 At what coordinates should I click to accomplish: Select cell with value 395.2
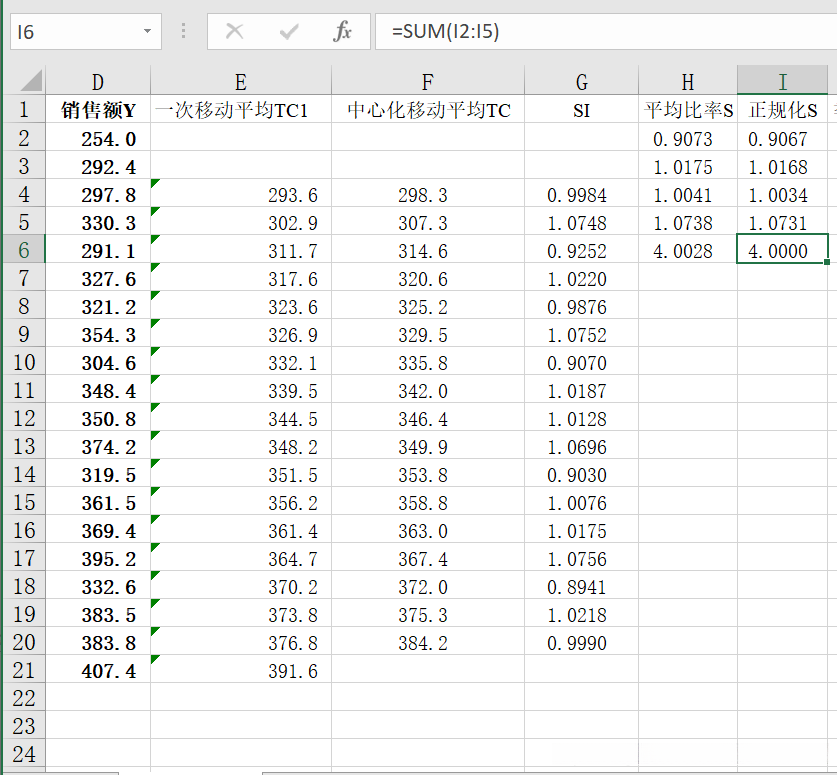[98, 559]
